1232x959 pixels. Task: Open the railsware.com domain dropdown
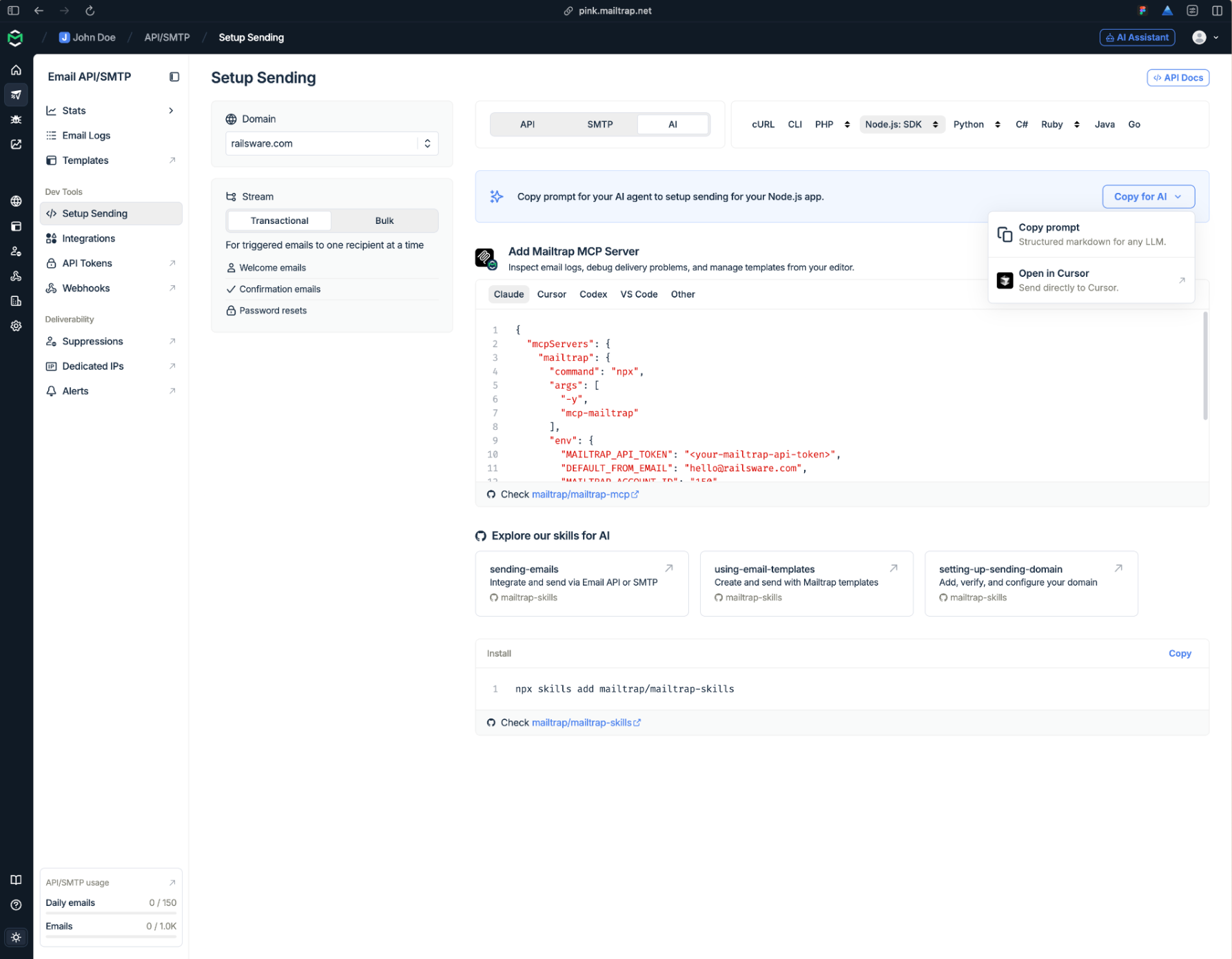331,143
